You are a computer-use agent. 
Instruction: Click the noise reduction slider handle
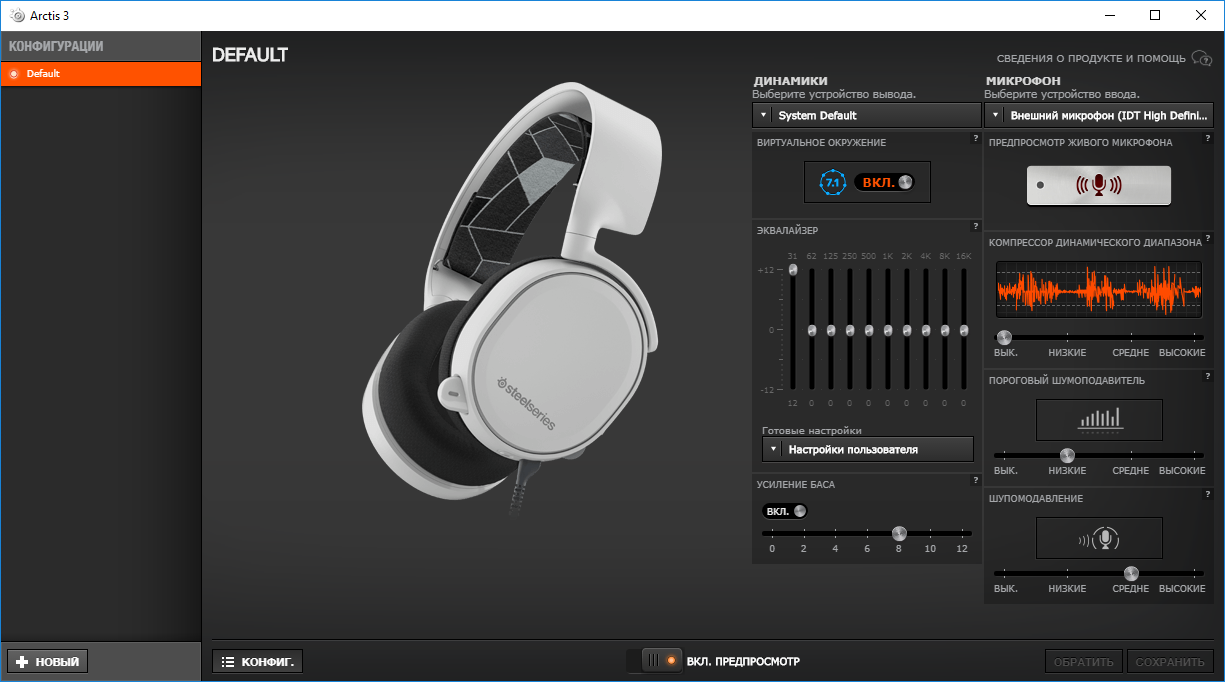1131,573
